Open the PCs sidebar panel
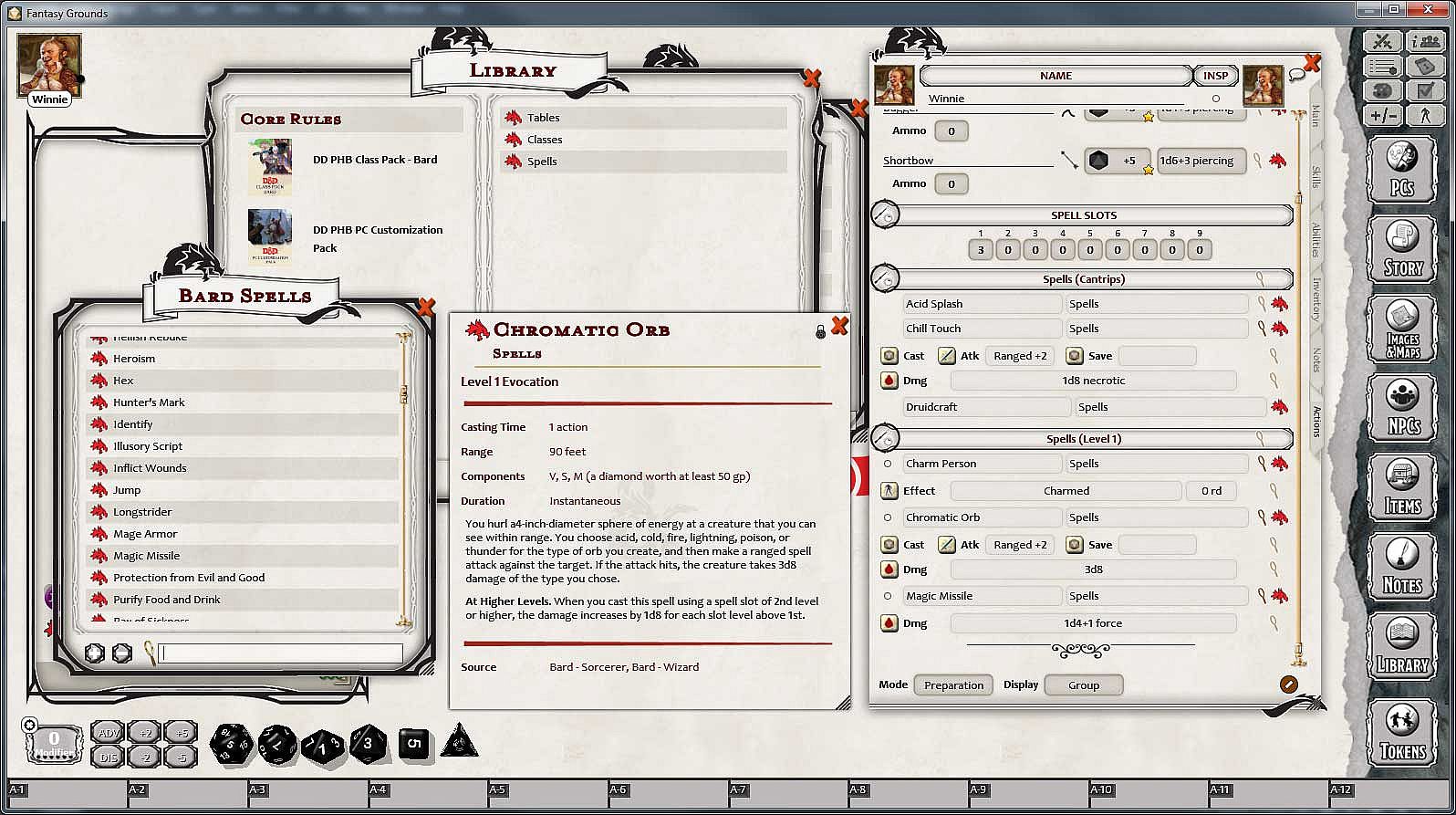The height and width of the screenshot is (815, 1456). pos(1402,167)
